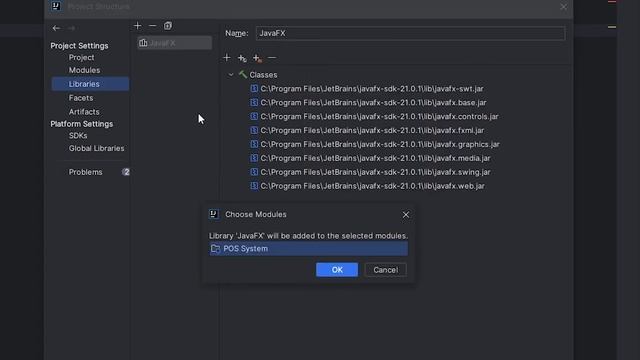Click the jar icon beside javafx.graphics.jar

tap(254, 144)
